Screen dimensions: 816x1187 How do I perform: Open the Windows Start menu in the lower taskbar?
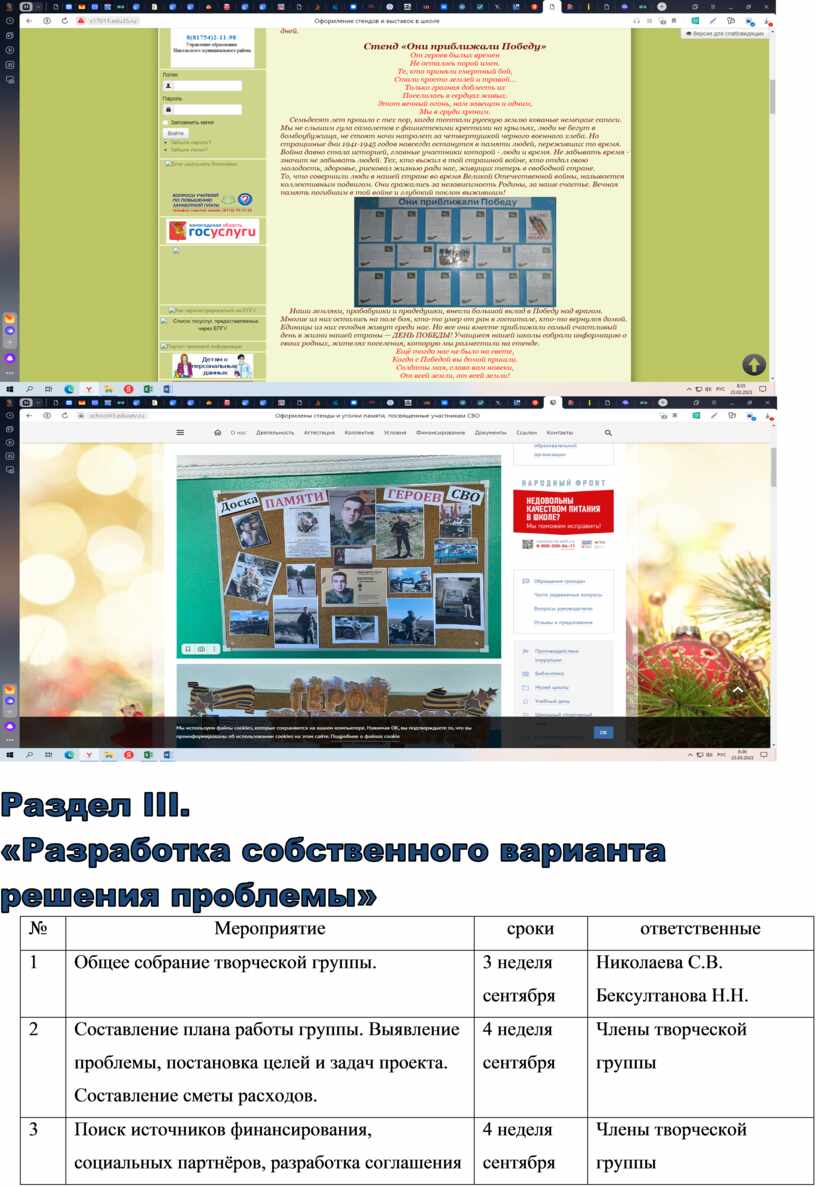click(11, 752)
